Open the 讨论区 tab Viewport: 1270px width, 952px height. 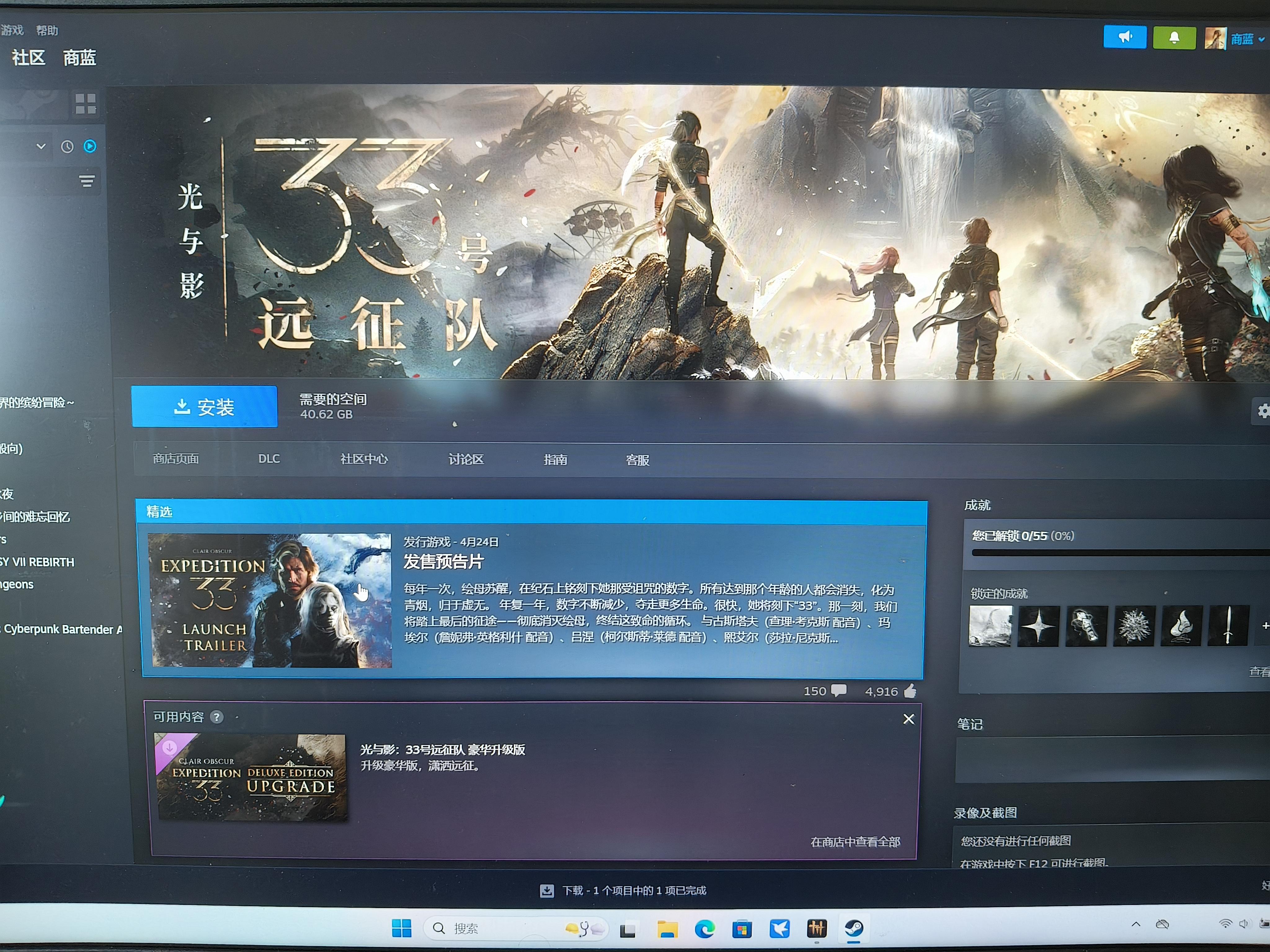[466, 459]
